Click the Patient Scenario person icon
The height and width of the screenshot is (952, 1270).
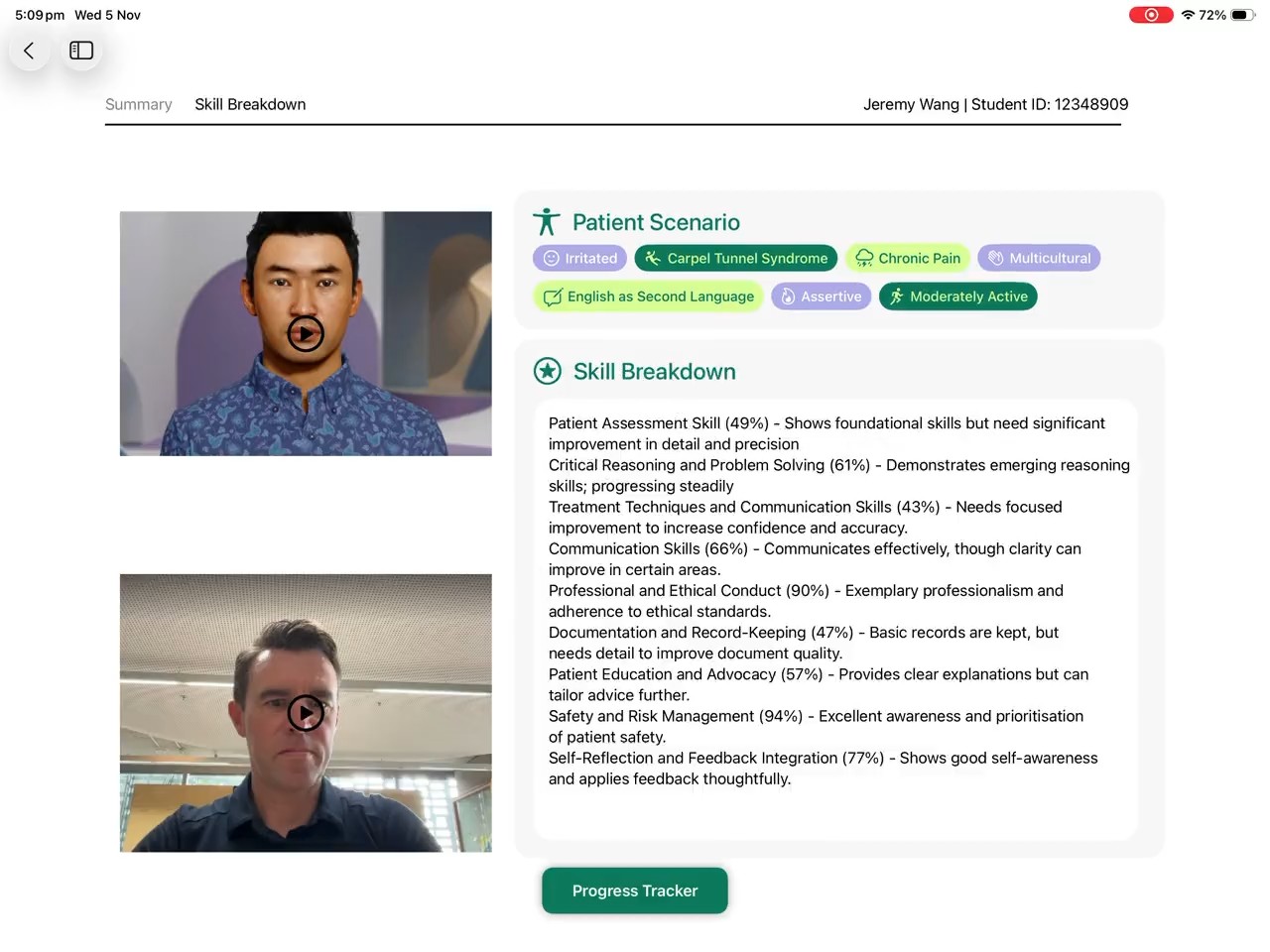point(547,222)
